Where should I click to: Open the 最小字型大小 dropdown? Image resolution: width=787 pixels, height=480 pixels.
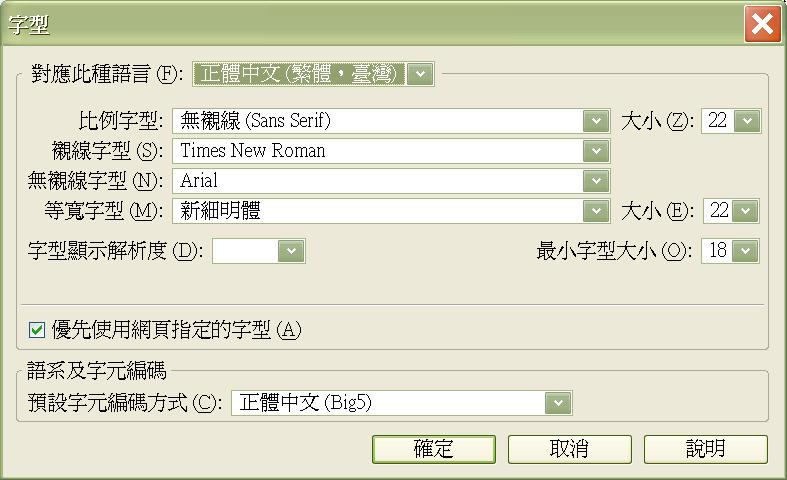click(746, 251)
